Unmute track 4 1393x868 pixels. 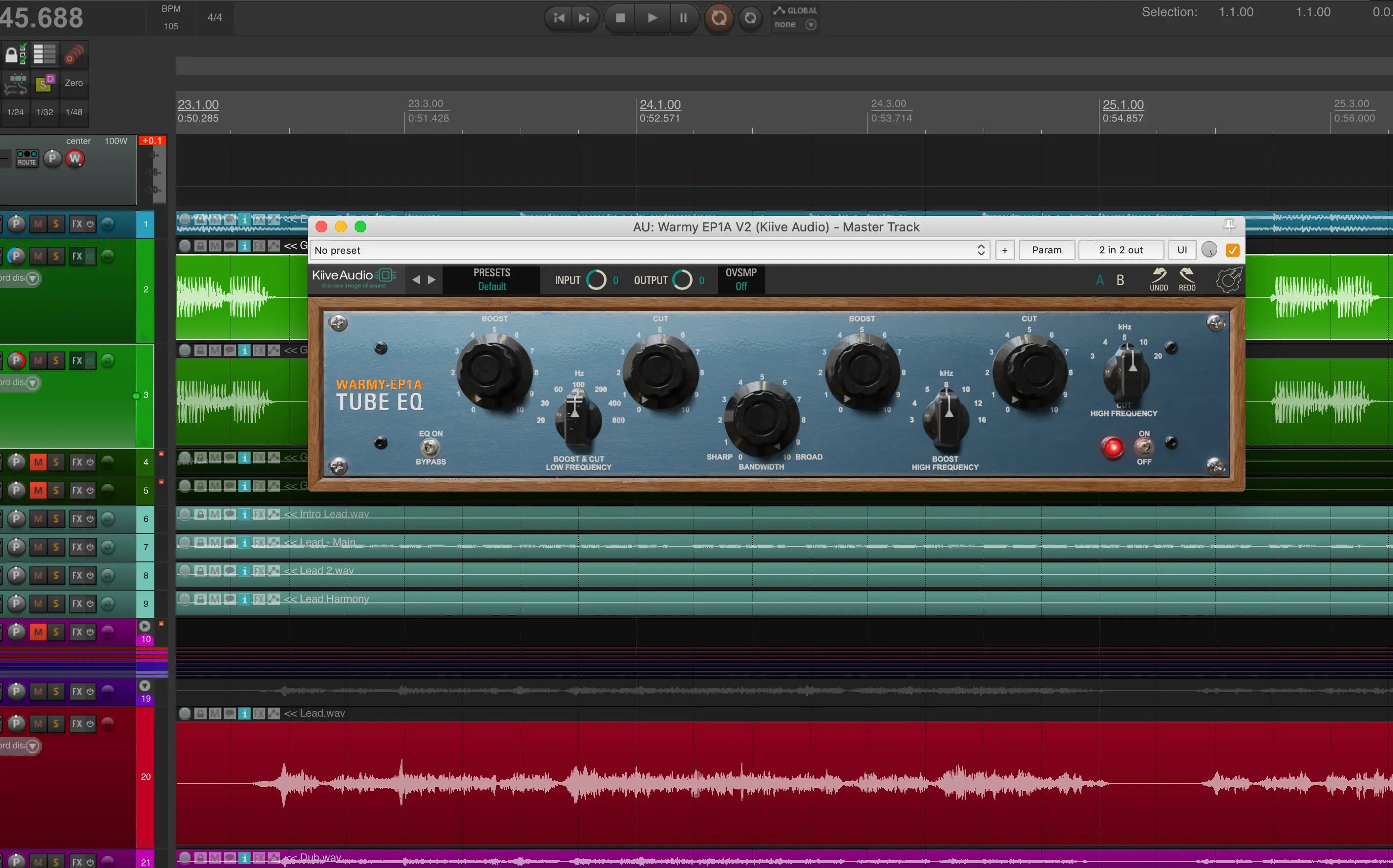(x=38, y=462)
